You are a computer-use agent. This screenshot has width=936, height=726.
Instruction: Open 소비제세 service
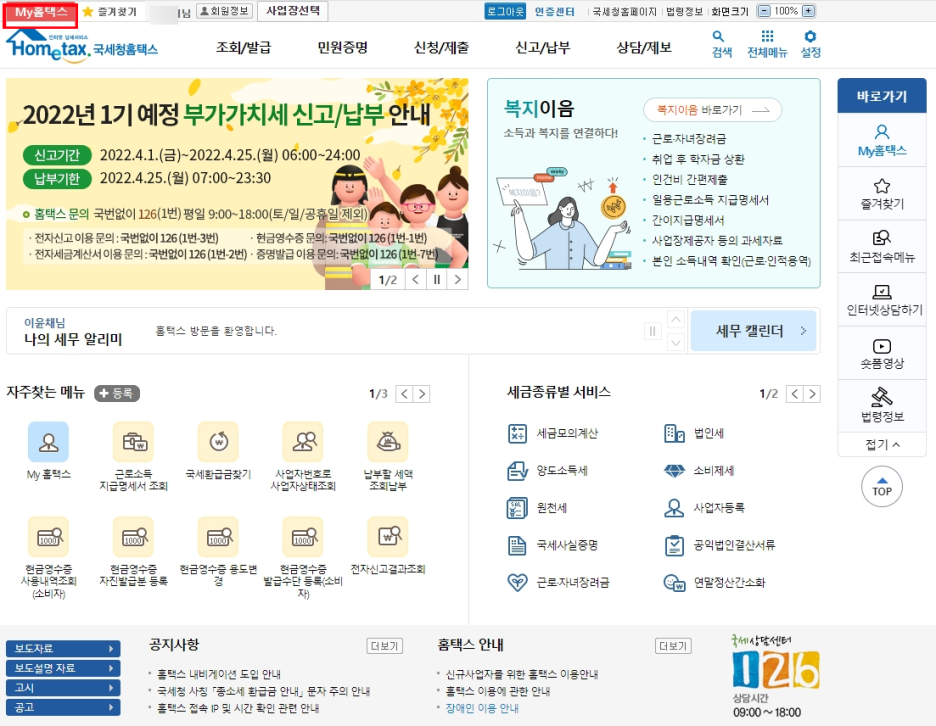pos(699,470)
